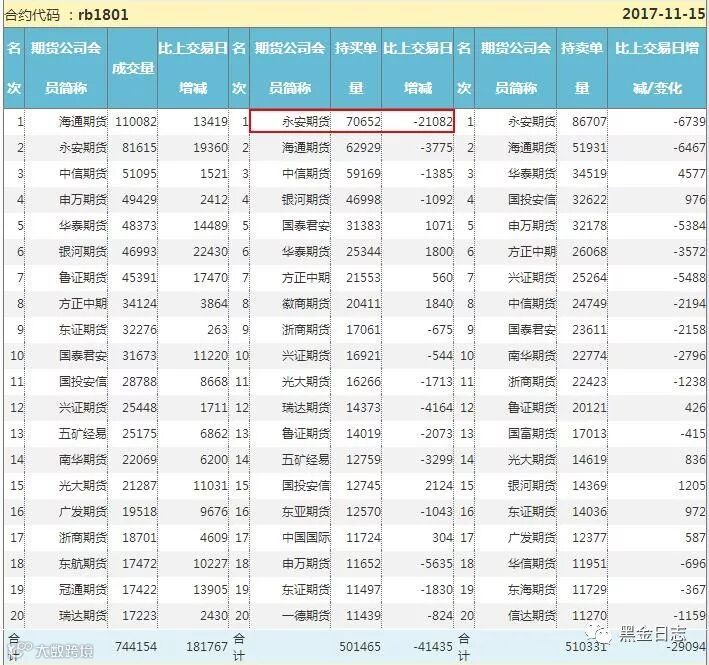
Task: Click volume value 32276
Action: point(139,330)
